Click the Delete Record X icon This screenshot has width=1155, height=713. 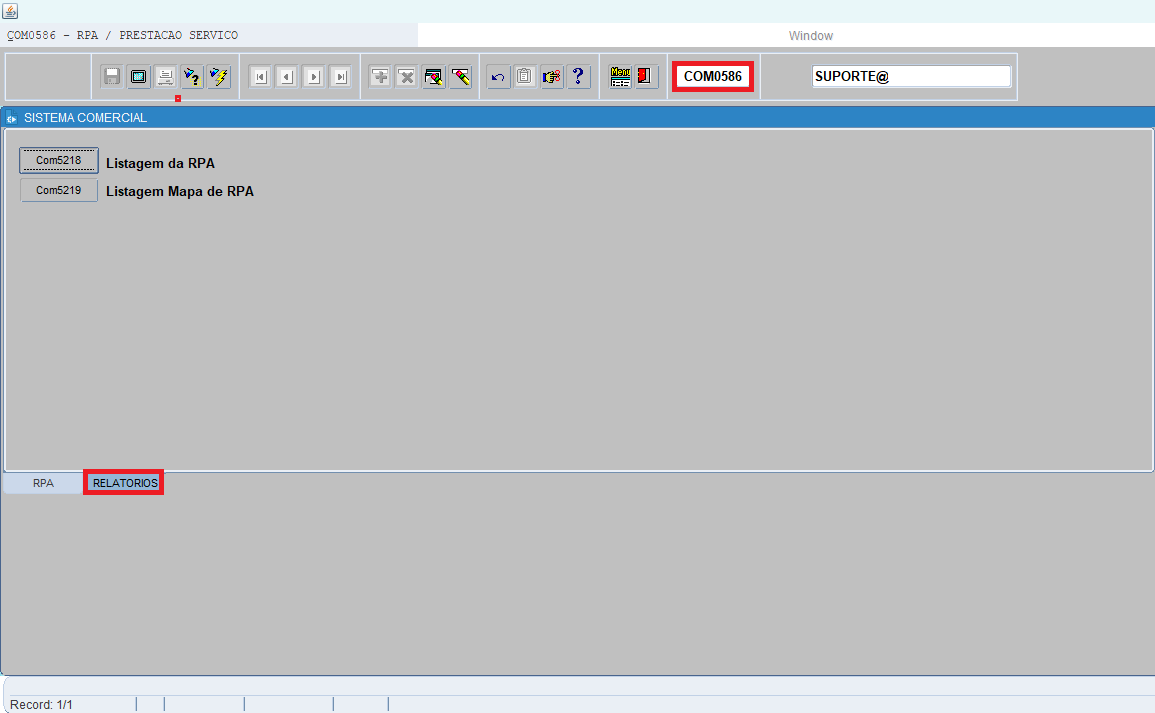click(x=407, y=77)
